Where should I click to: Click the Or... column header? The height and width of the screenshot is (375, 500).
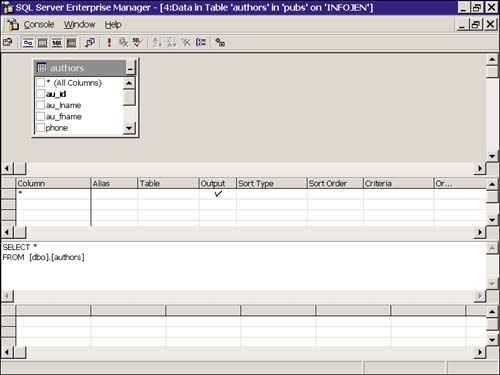tap(460, 183)
